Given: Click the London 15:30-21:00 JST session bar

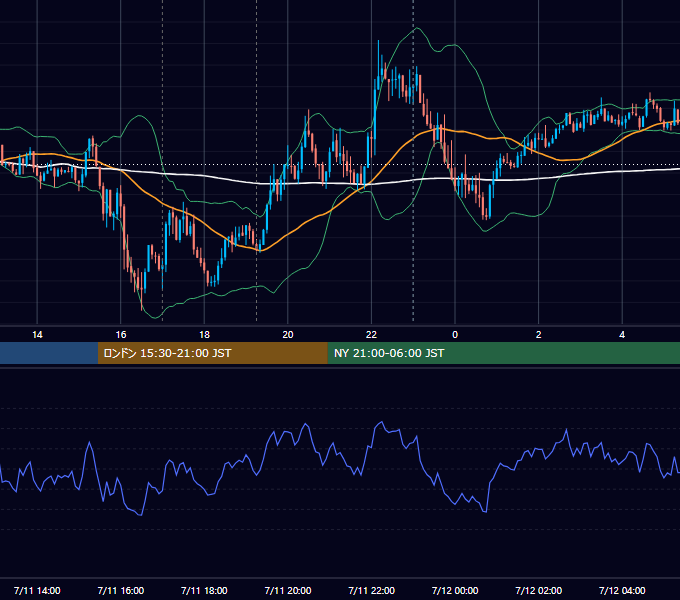Looking at the screenshot, I should pyautogui.click(x=212, y=353).
